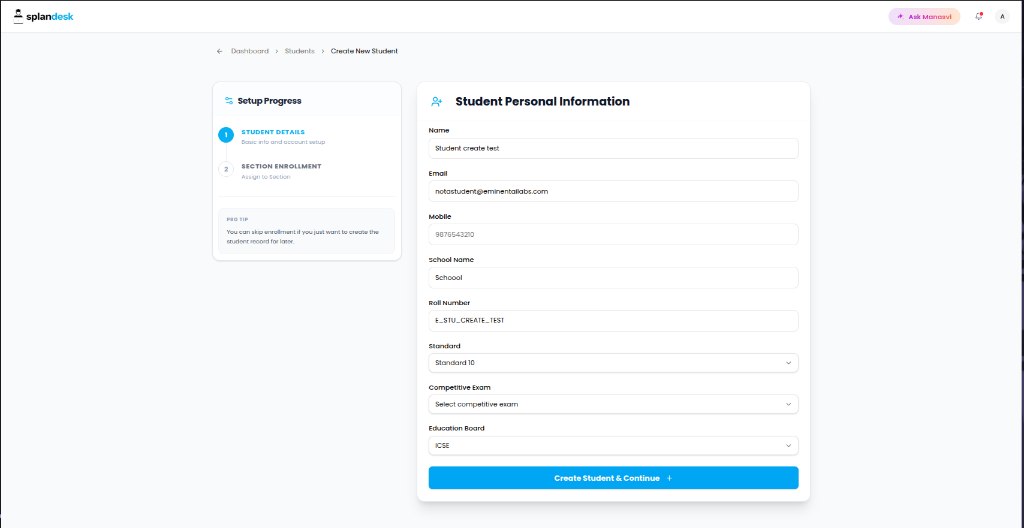Click the add-student icon beside the heading
1024x528 pixels.
tap(436, 101)
